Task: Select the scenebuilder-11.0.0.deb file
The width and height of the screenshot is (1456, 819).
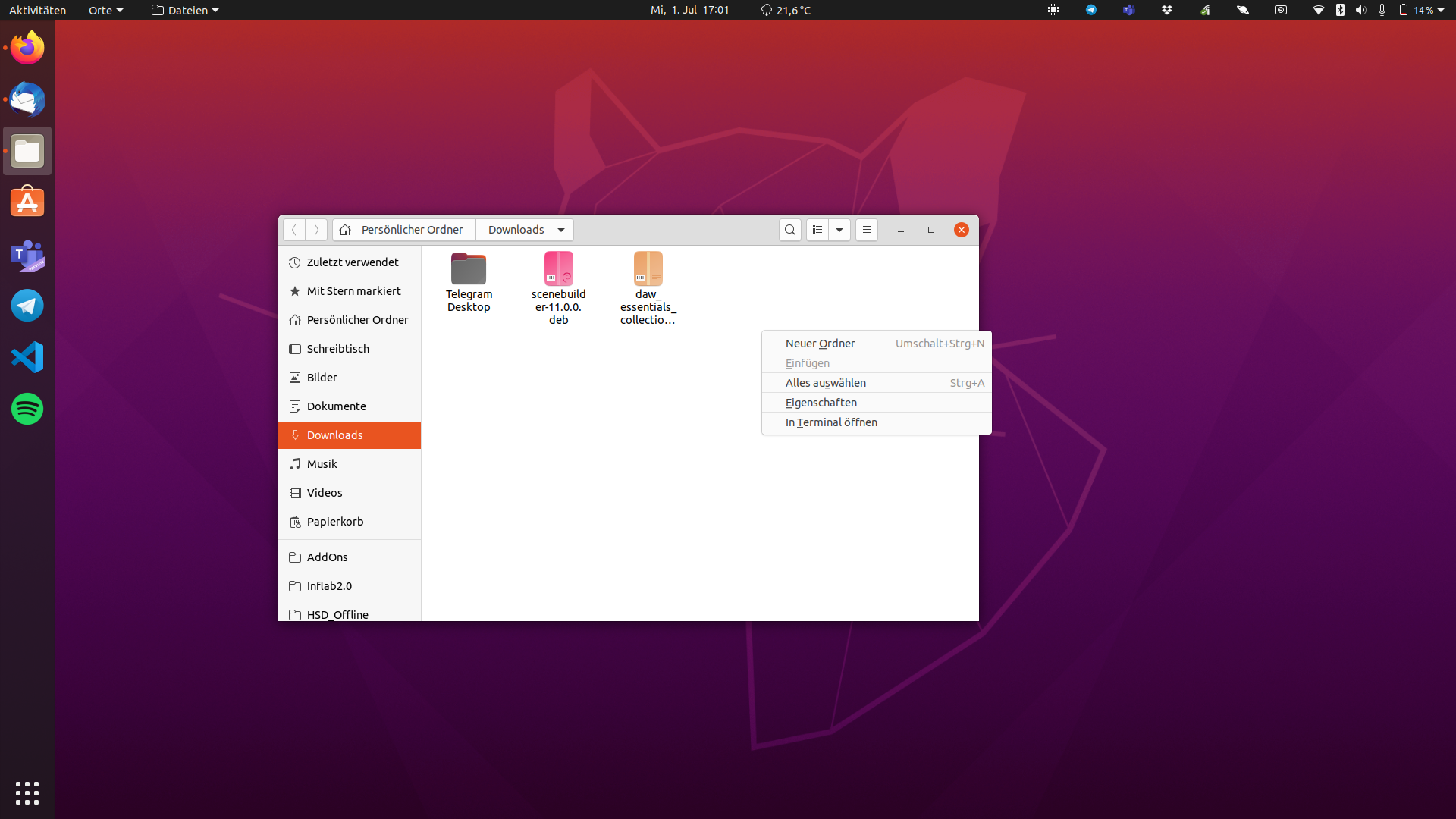Action: coord(559,270)
